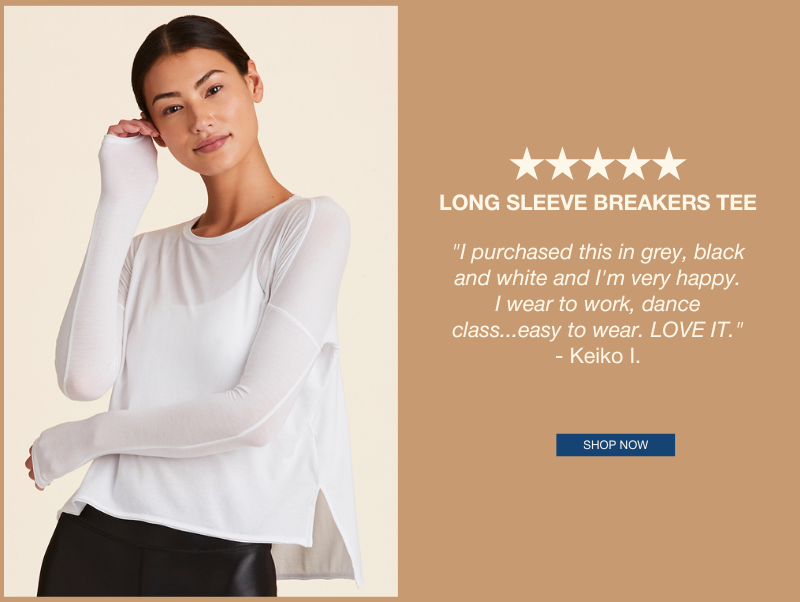This screenshot has width=800, height=602.
Task: Click the reviewer name Keiko I.
Action: point(605,356)
